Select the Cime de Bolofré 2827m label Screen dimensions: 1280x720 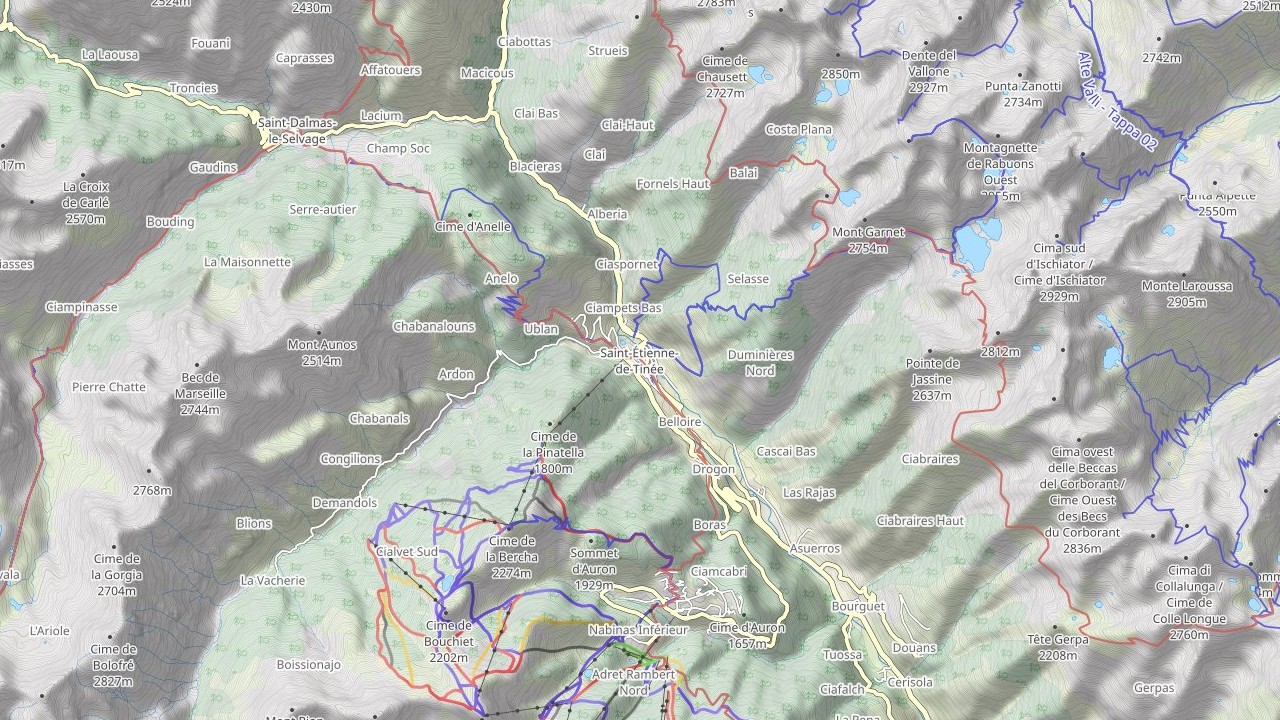click(114, 665)
